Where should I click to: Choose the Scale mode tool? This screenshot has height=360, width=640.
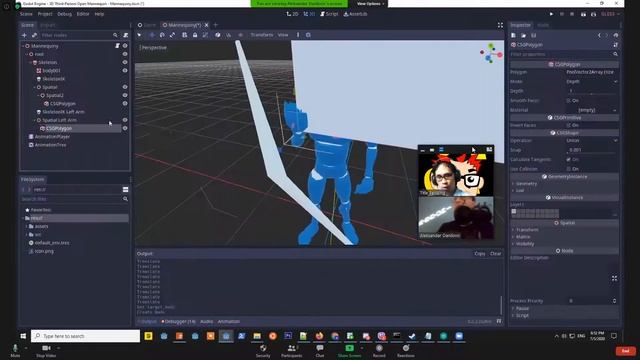pos(172,35)
